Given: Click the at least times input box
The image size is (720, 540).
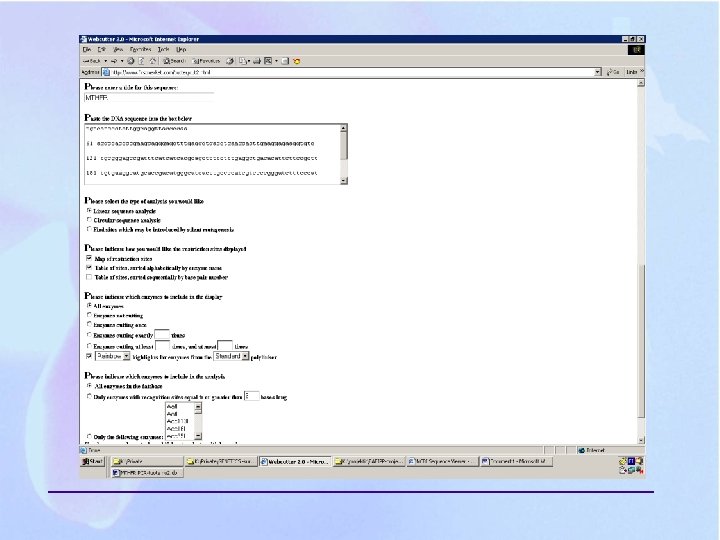Looking at the screenshot, I should coord(163,345).
